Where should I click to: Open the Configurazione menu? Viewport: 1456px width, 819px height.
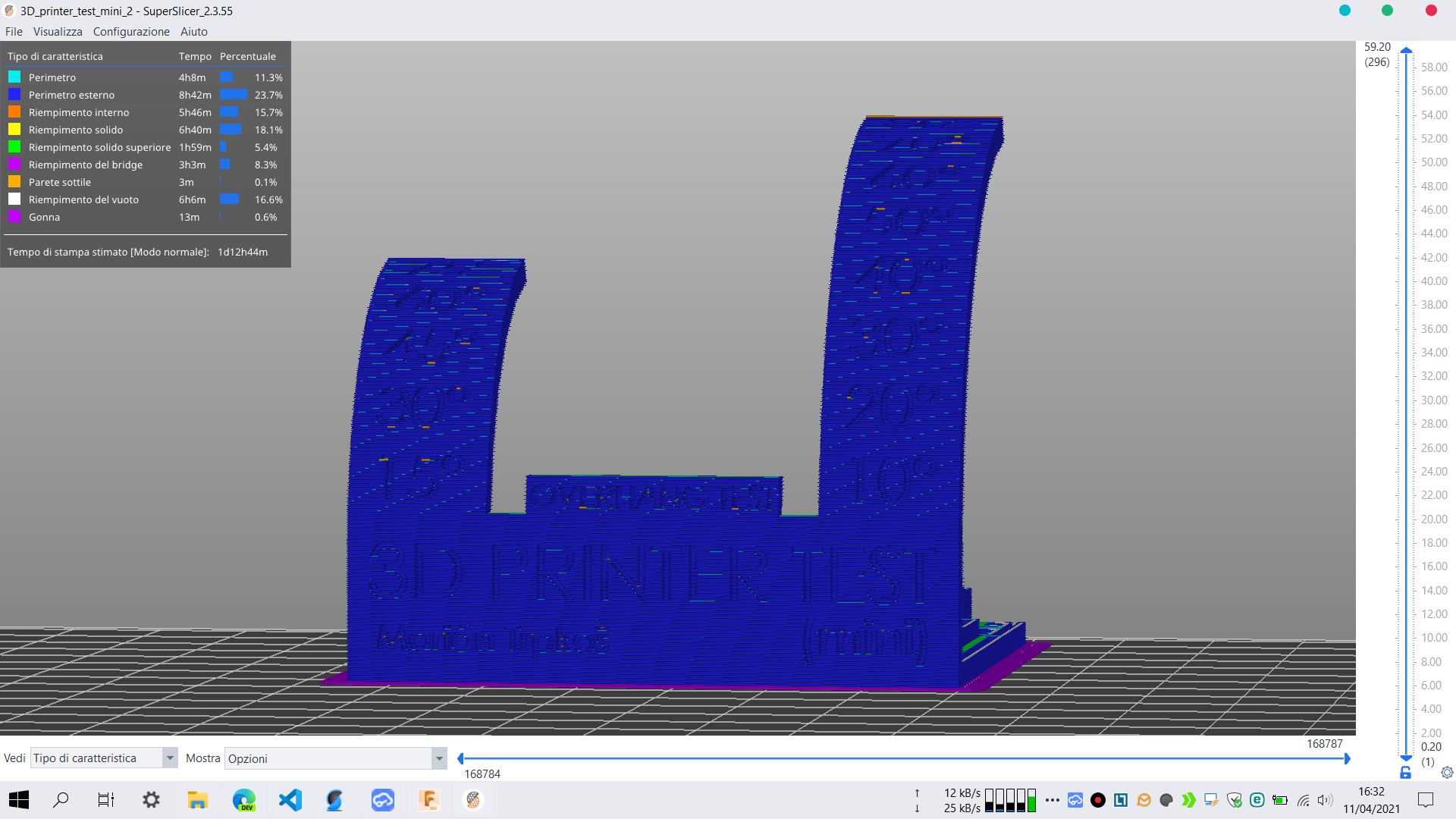click(131, 31)
